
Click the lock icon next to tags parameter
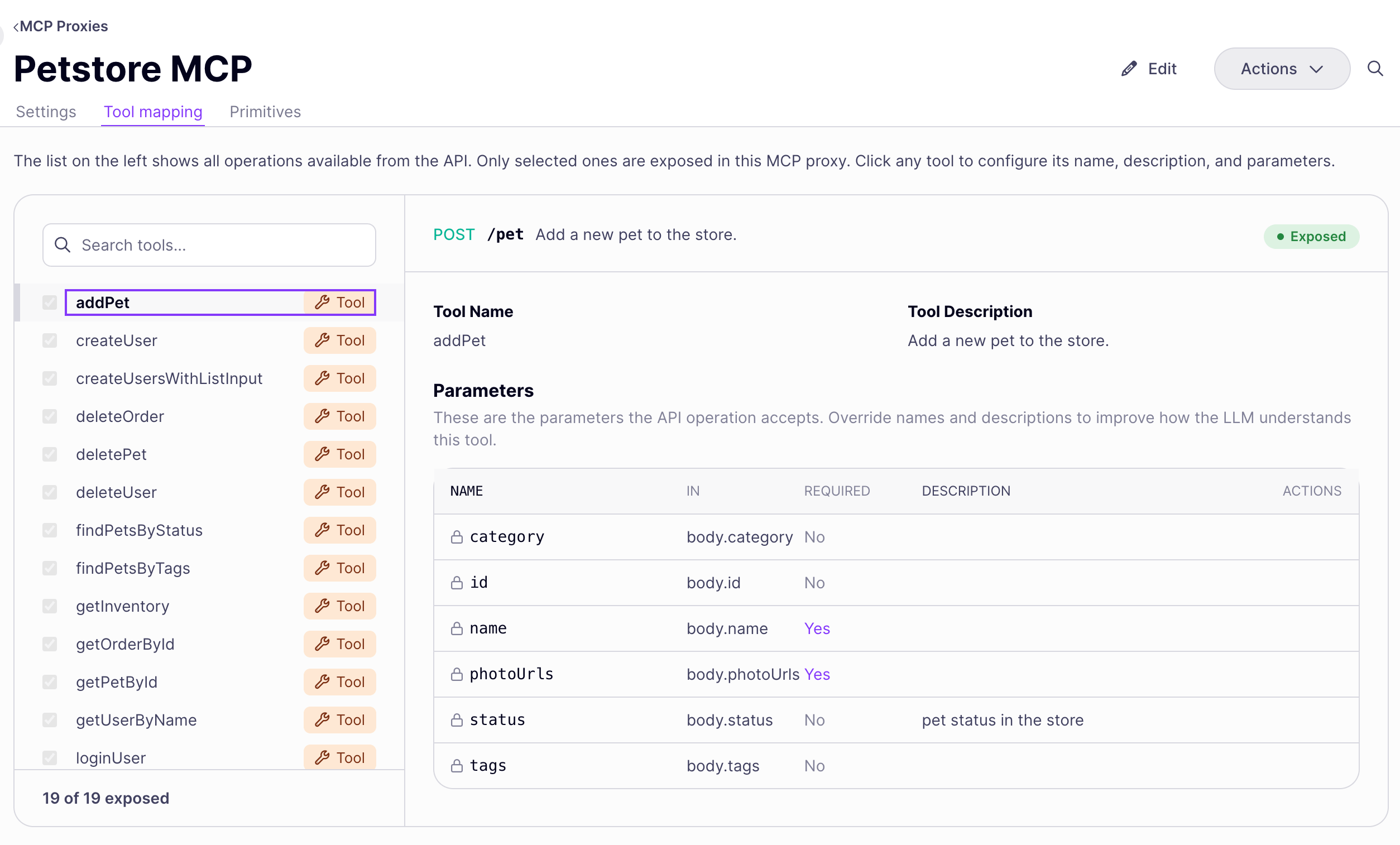pyautogui.click(x=457, y=766)
